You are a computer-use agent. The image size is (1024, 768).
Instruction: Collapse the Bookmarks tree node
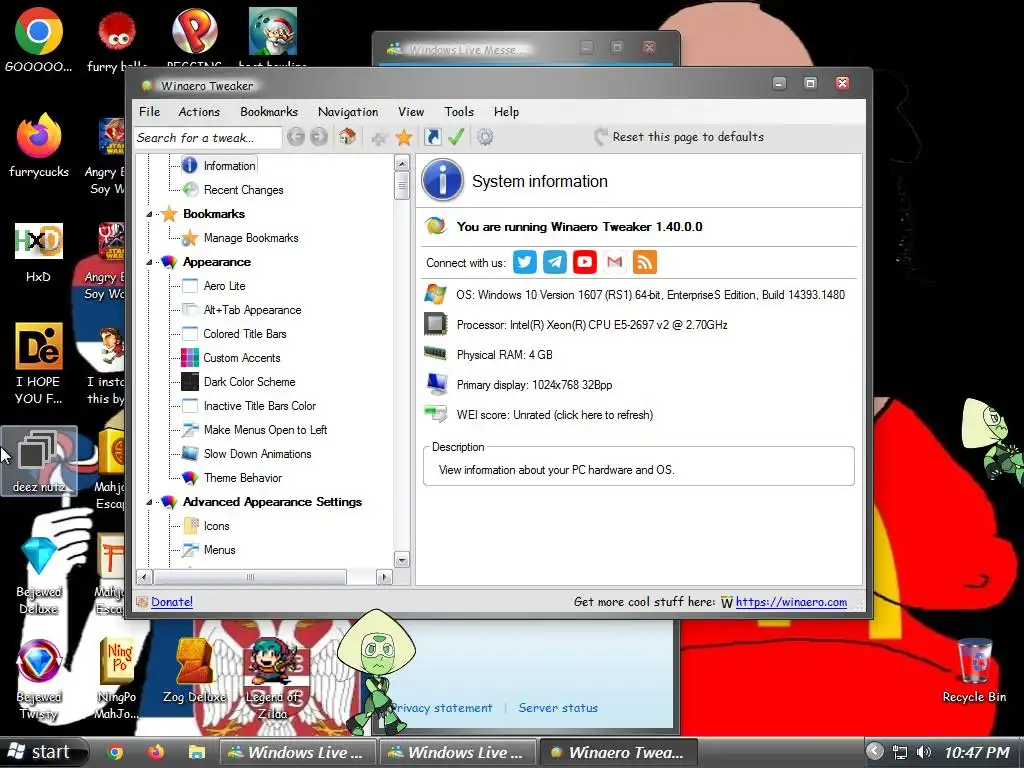149,214
